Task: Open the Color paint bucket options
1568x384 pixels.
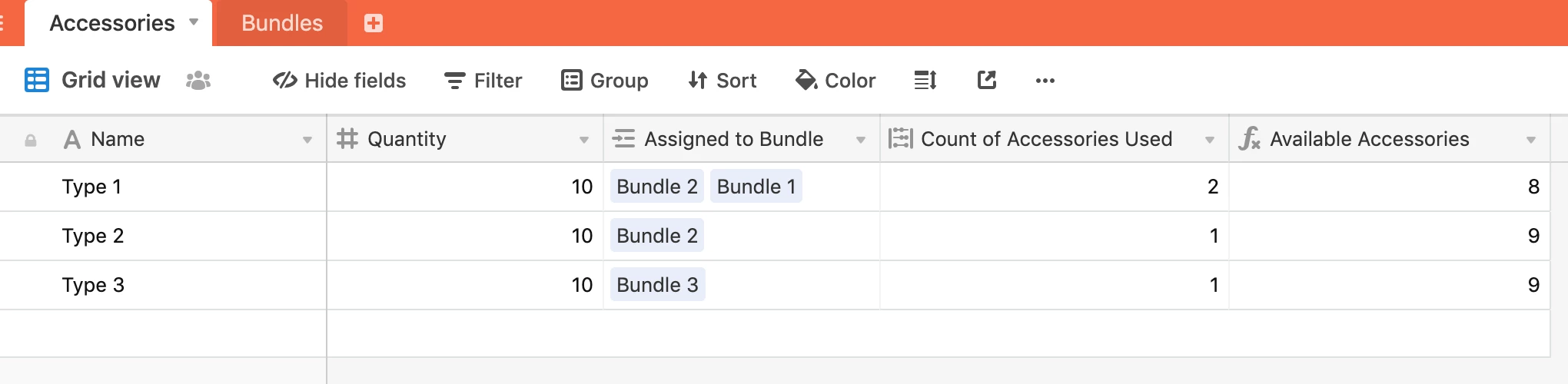Action: (835, 81)
